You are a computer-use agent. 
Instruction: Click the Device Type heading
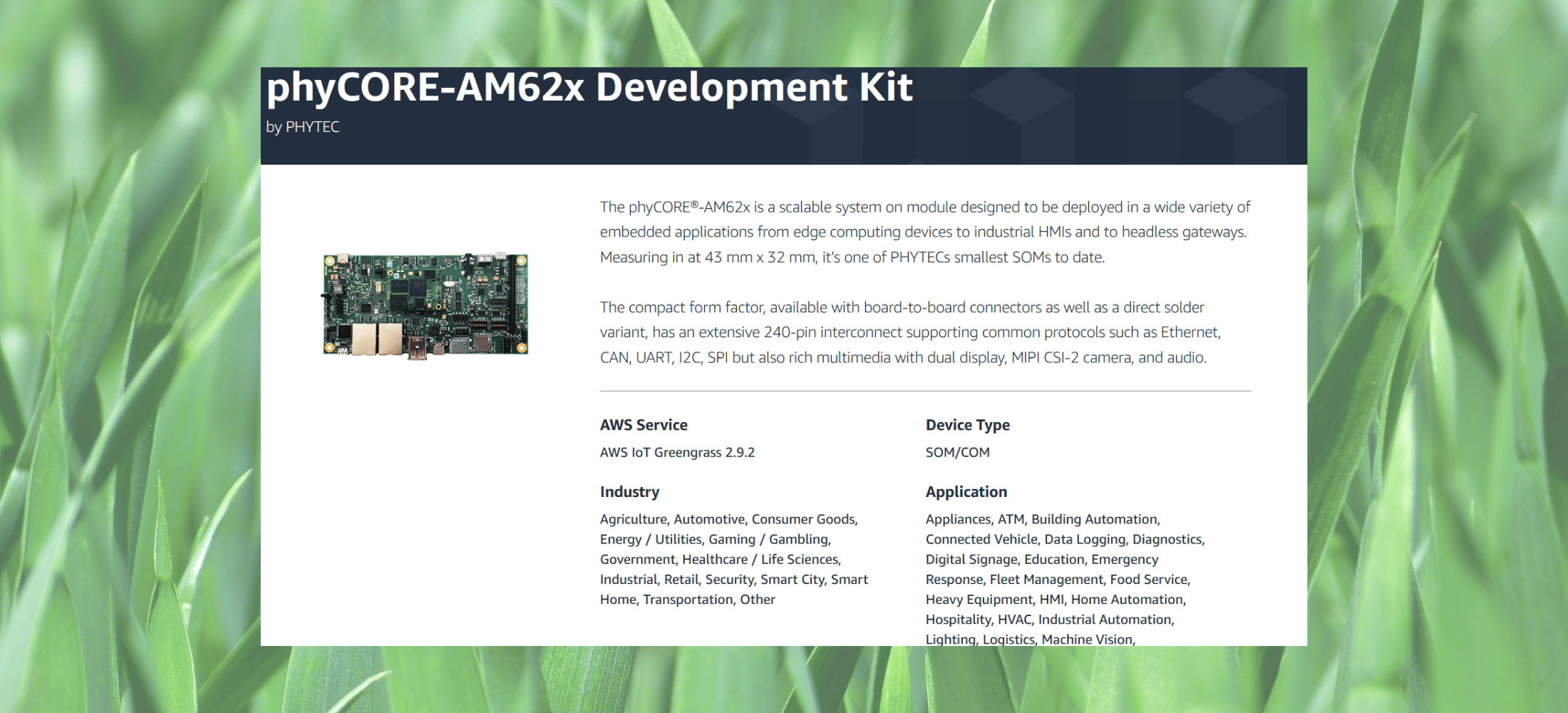pyautogui.click(x=967, y=425)
